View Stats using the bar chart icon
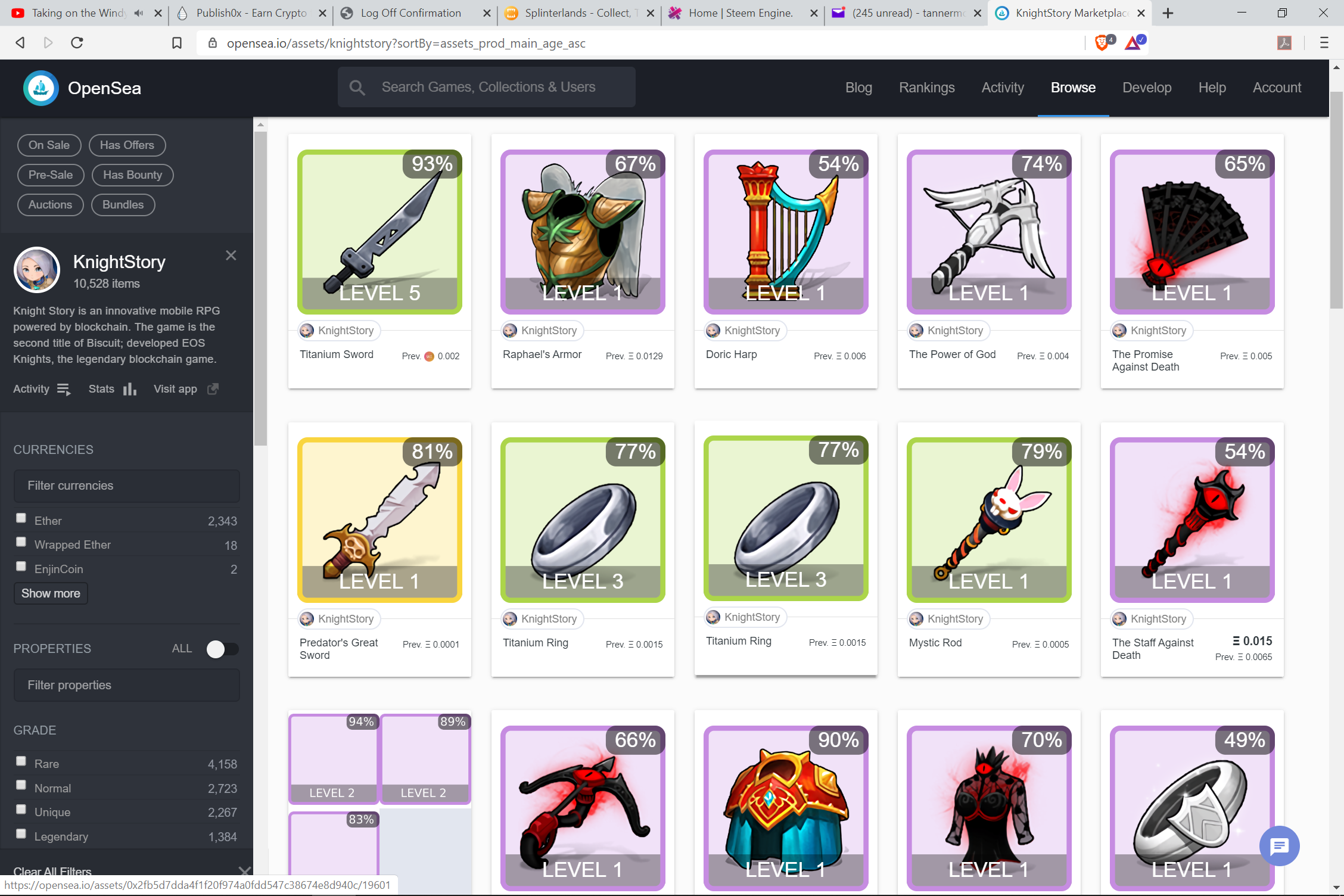Screen dimensions: 1344x896 coord(129,389)
